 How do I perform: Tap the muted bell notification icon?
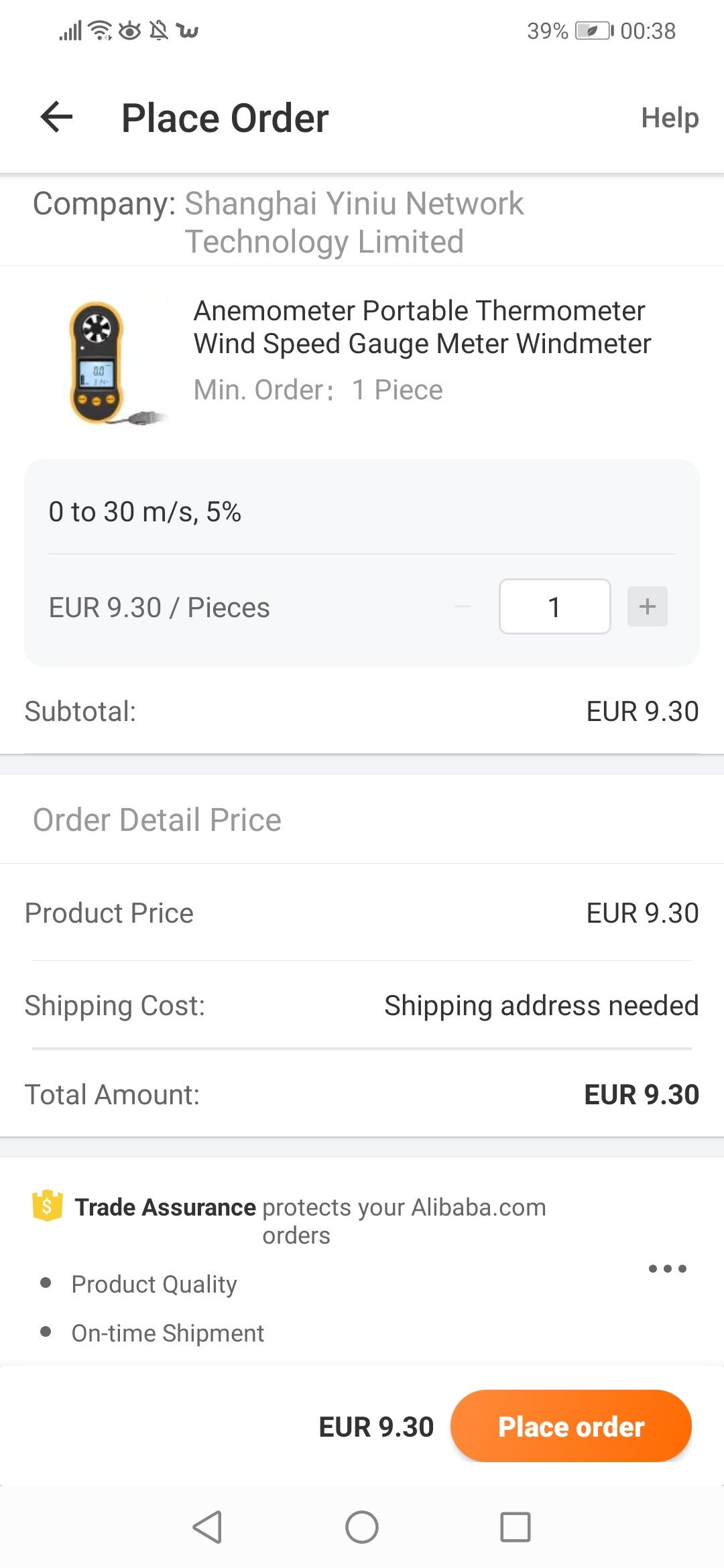(x=159, y=31)
